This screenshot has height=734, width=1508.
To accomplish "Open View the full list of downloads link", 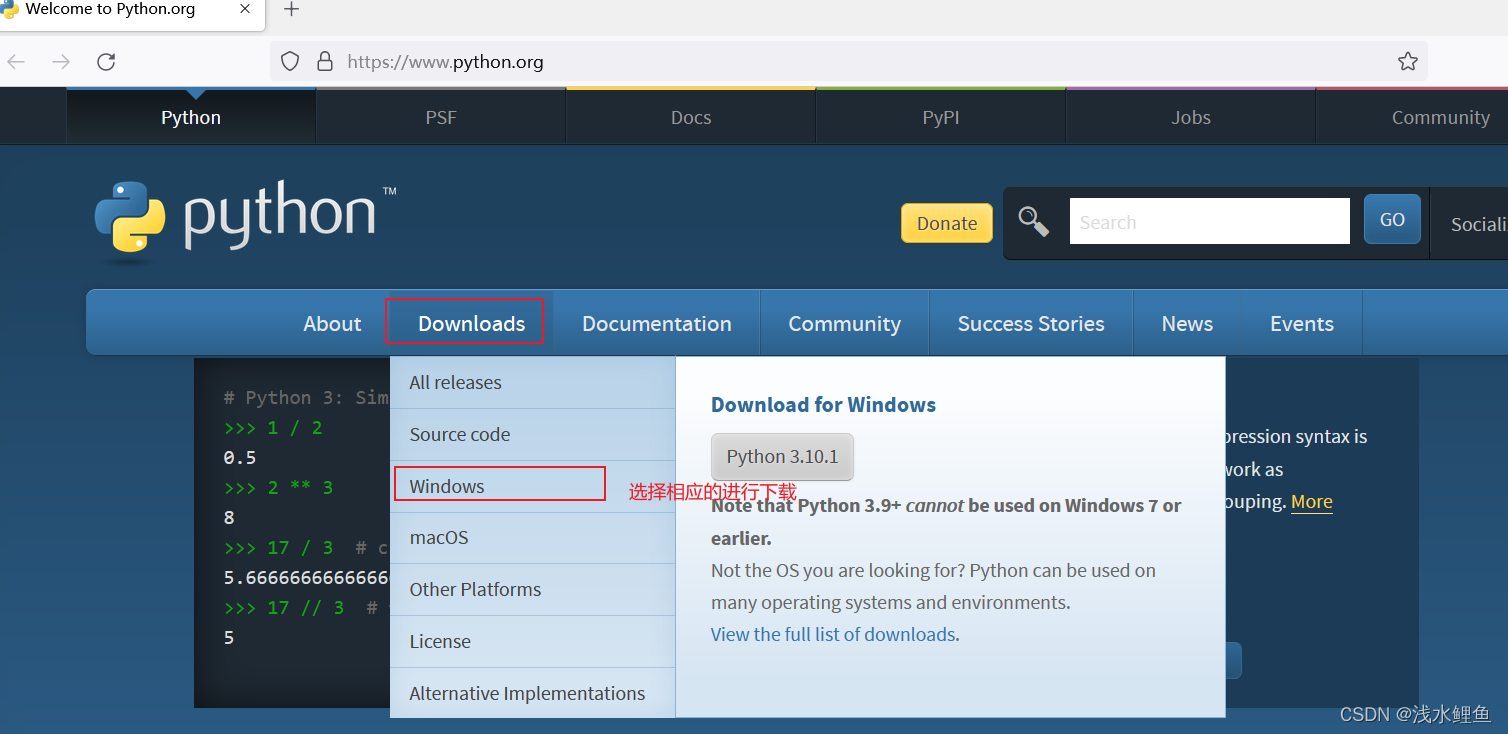I will [833, 635].
